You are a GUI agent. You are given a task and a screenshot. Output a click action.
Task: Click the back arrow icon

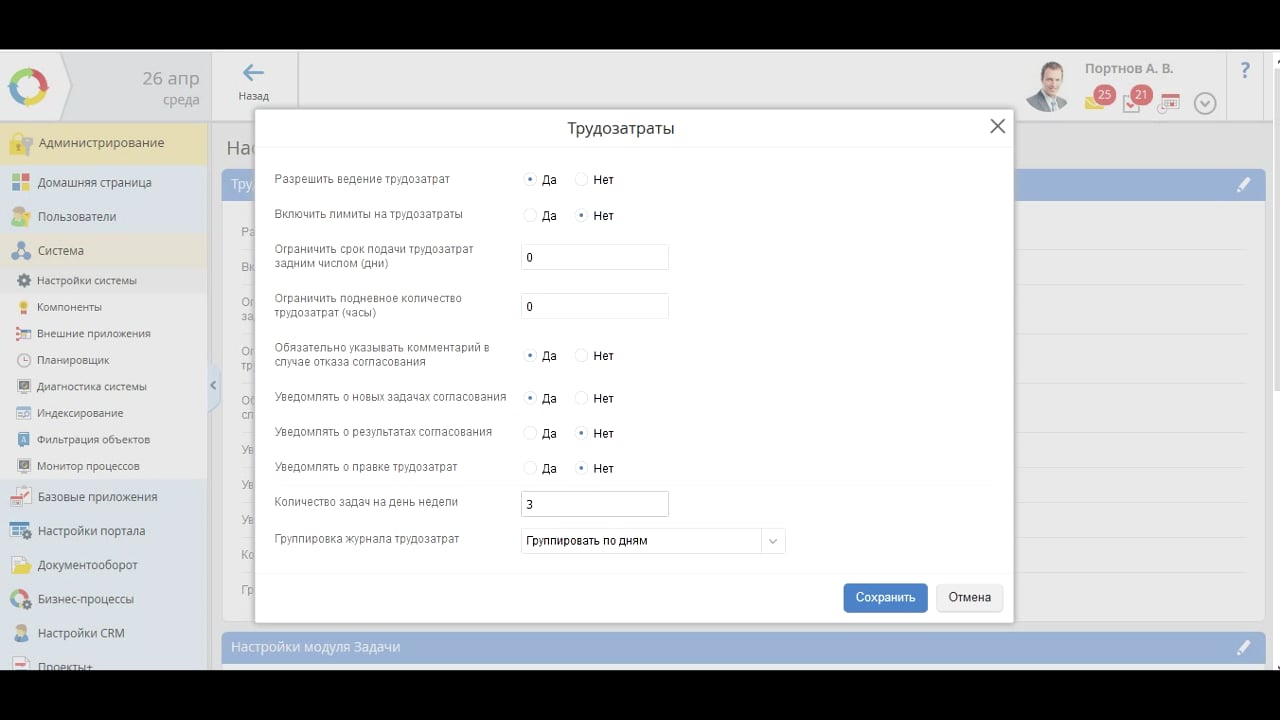click(253, 72)
